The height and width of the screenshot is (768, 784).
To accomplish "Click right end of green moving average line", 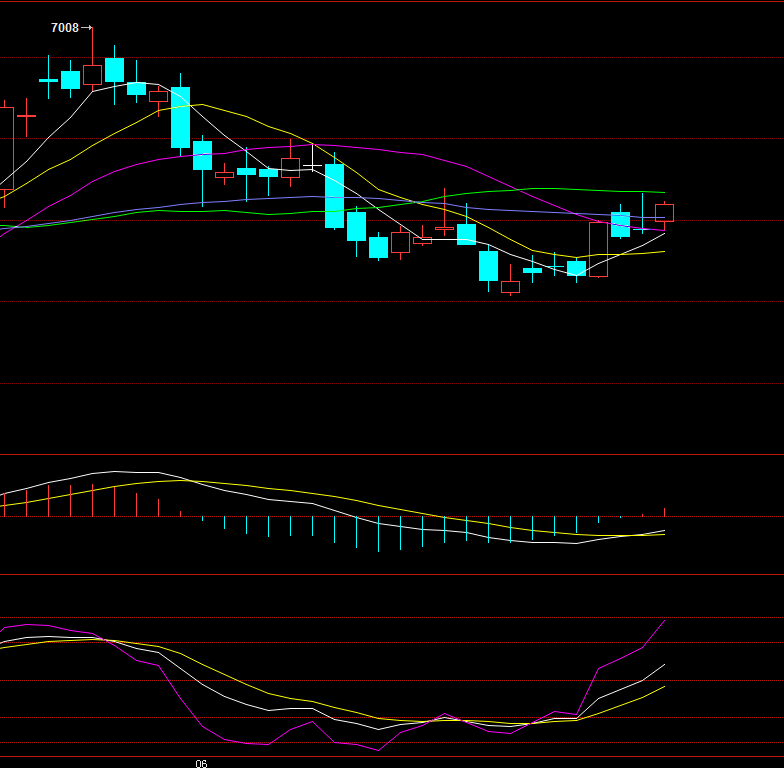I will pos(664,192).
